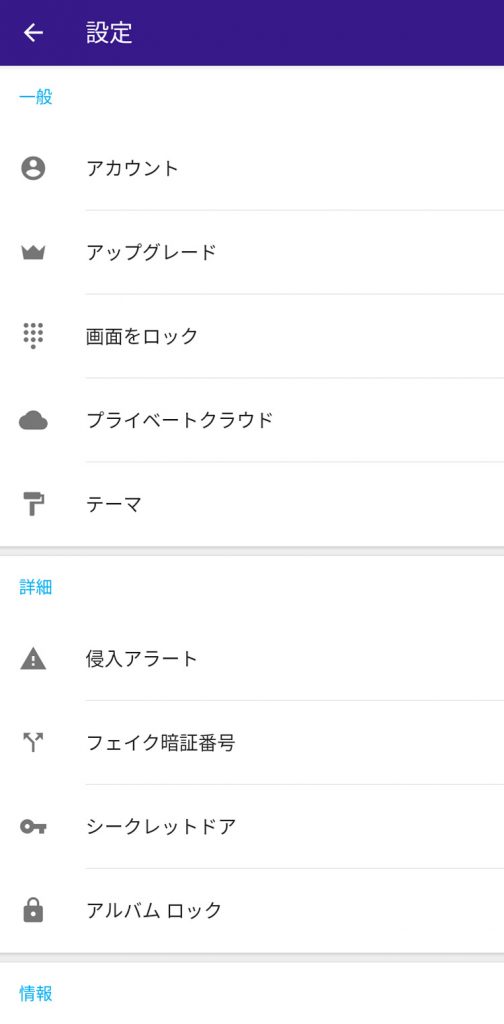This screenshot has height=1024, width=504.
Task: Open シークレットドア option
Action: pos(252,826)
